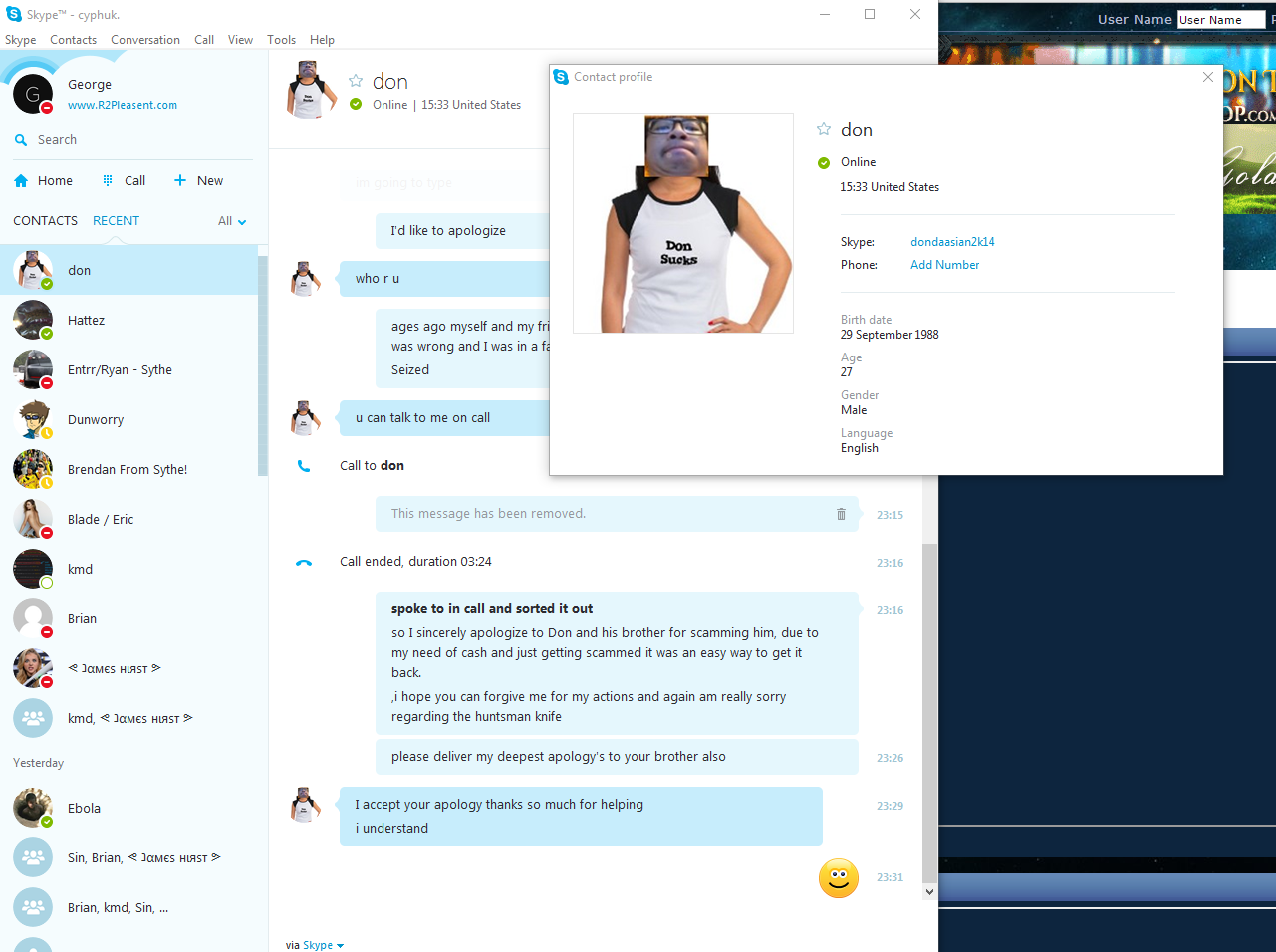This screenshot has height=952, width=1276.
Task: Click the call ended hang-up icon
Action: pyautogui.click(x=304, y=563)
